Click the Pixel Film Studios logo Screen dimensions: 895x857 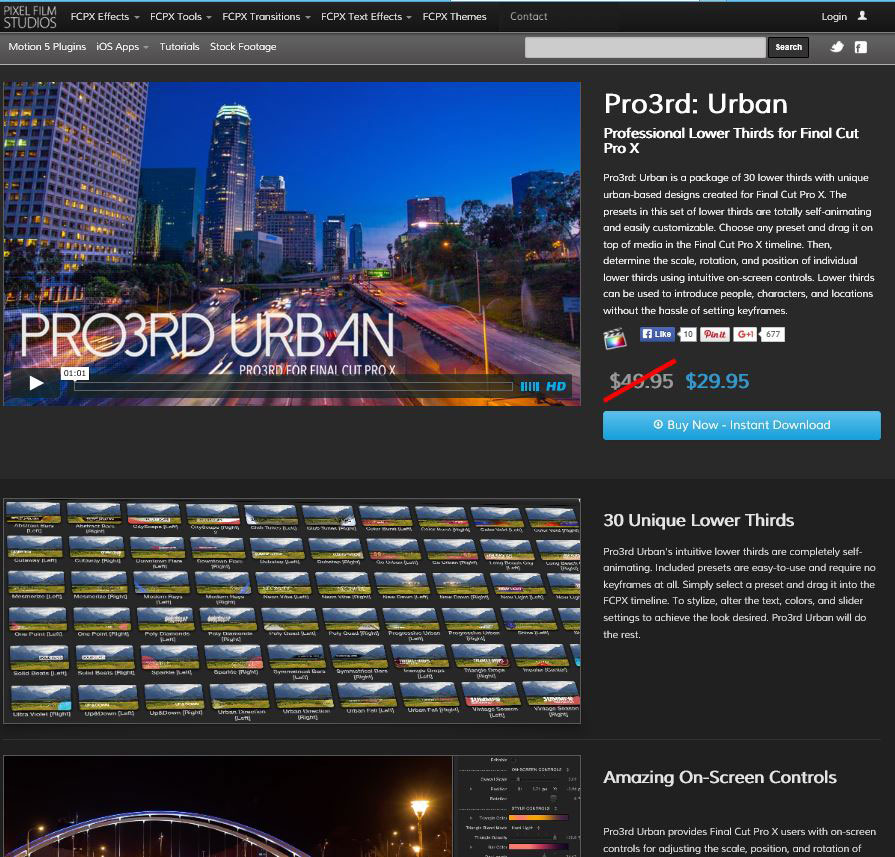(x=30, y=17)
